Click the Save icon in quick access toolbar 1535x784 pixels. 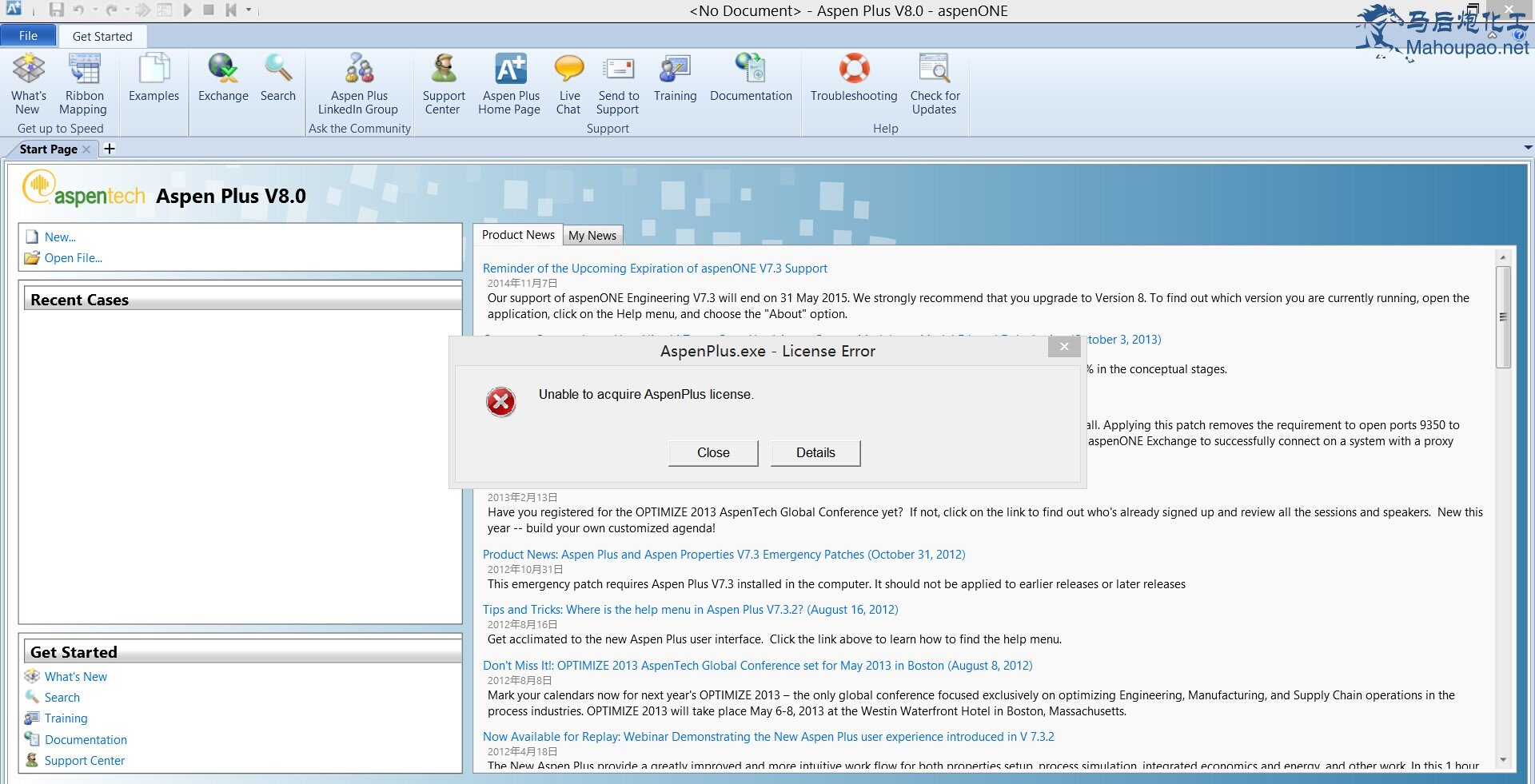(x=56, y=10)
